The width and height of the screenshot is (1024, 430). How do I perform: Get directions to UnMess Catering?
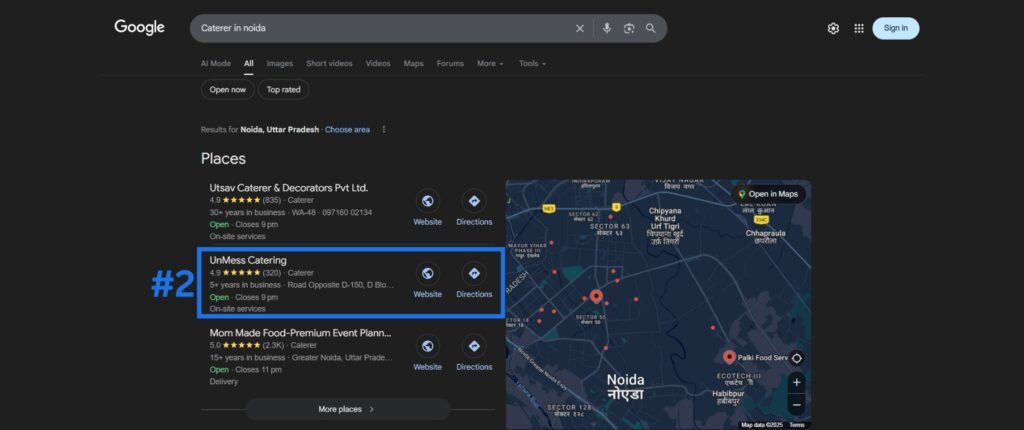(474, 280)
